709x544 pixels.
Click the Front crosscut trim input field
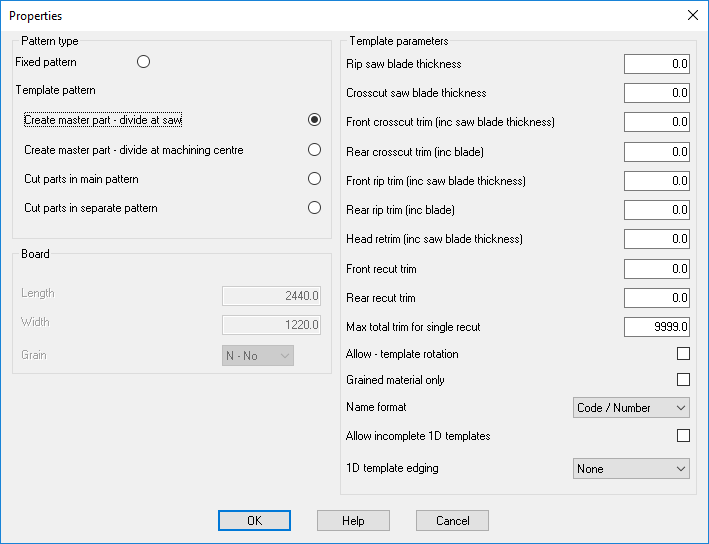coord(657,122)
